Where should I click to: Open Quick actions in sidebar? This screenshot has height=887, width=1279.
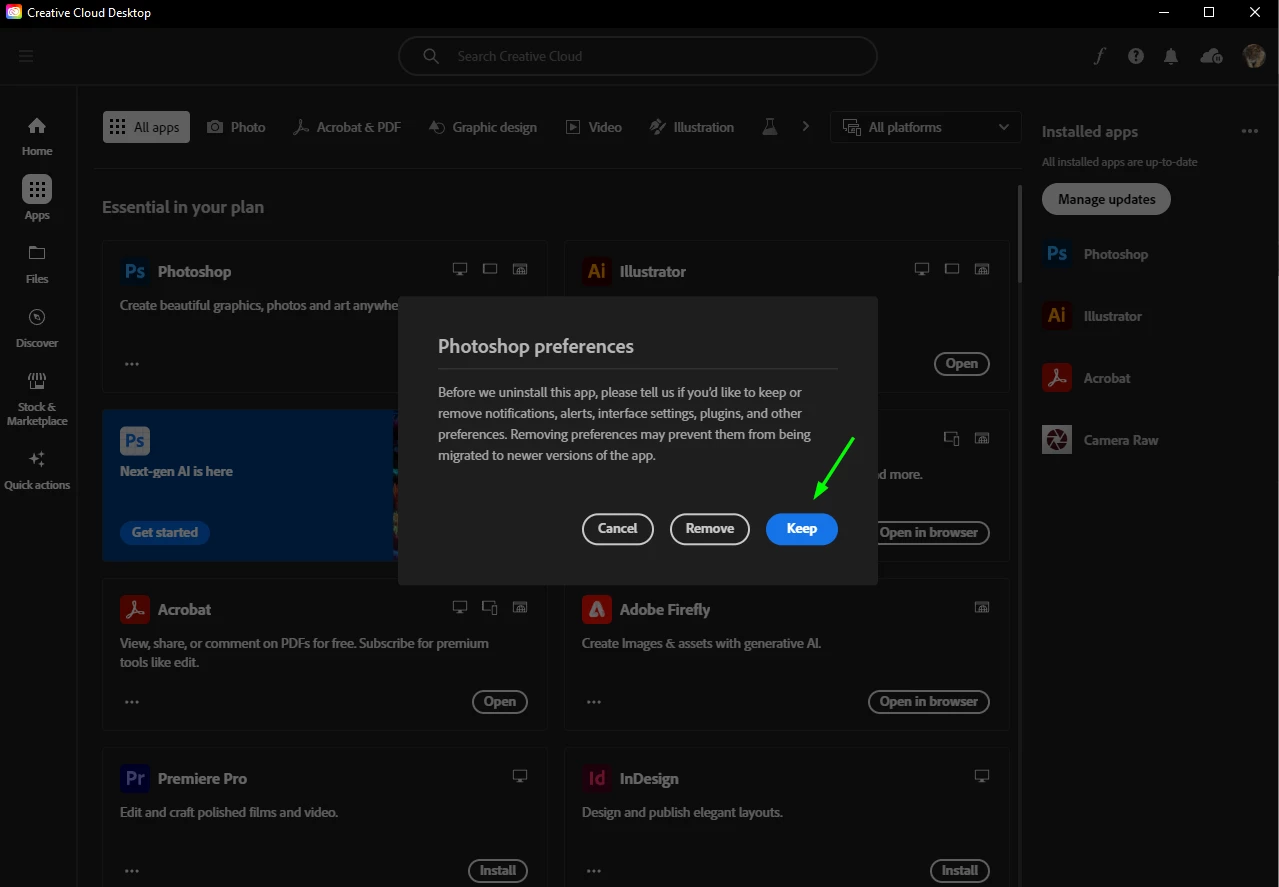tap(37, 470)
